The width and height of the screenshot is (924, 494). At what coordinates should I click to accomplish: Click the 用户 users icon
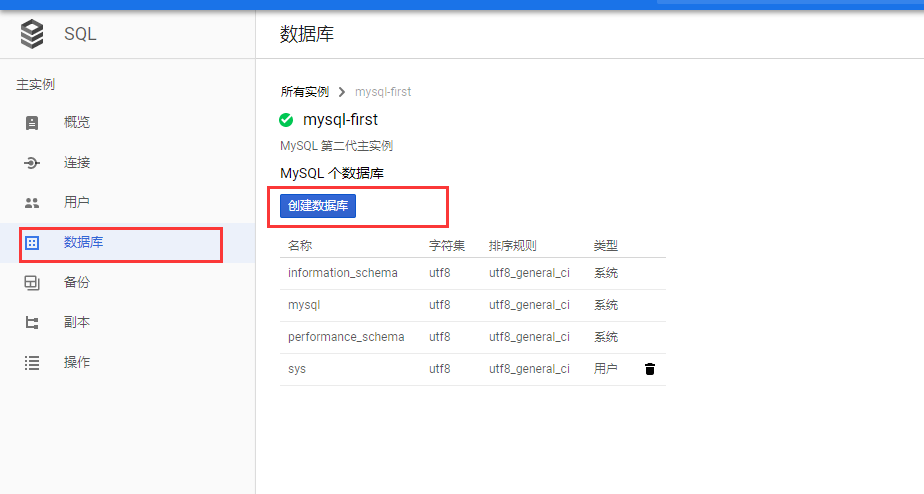click(32, 203)
